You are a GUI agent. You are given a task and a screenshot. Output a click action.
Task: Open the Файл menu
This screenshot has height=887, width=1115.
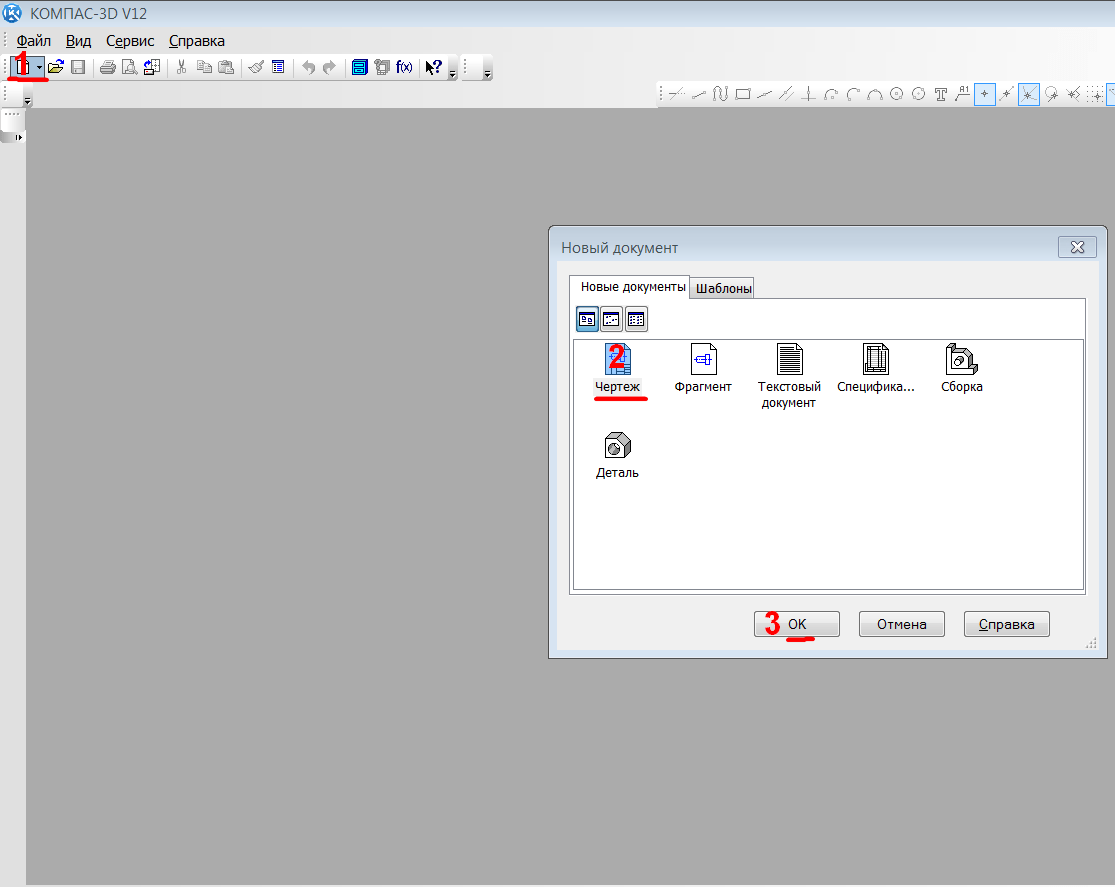pos(34,41)
